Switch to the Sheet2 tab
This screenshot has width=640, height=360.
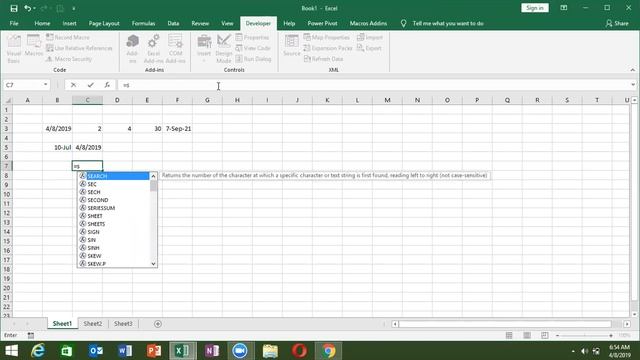coord(93,323)
